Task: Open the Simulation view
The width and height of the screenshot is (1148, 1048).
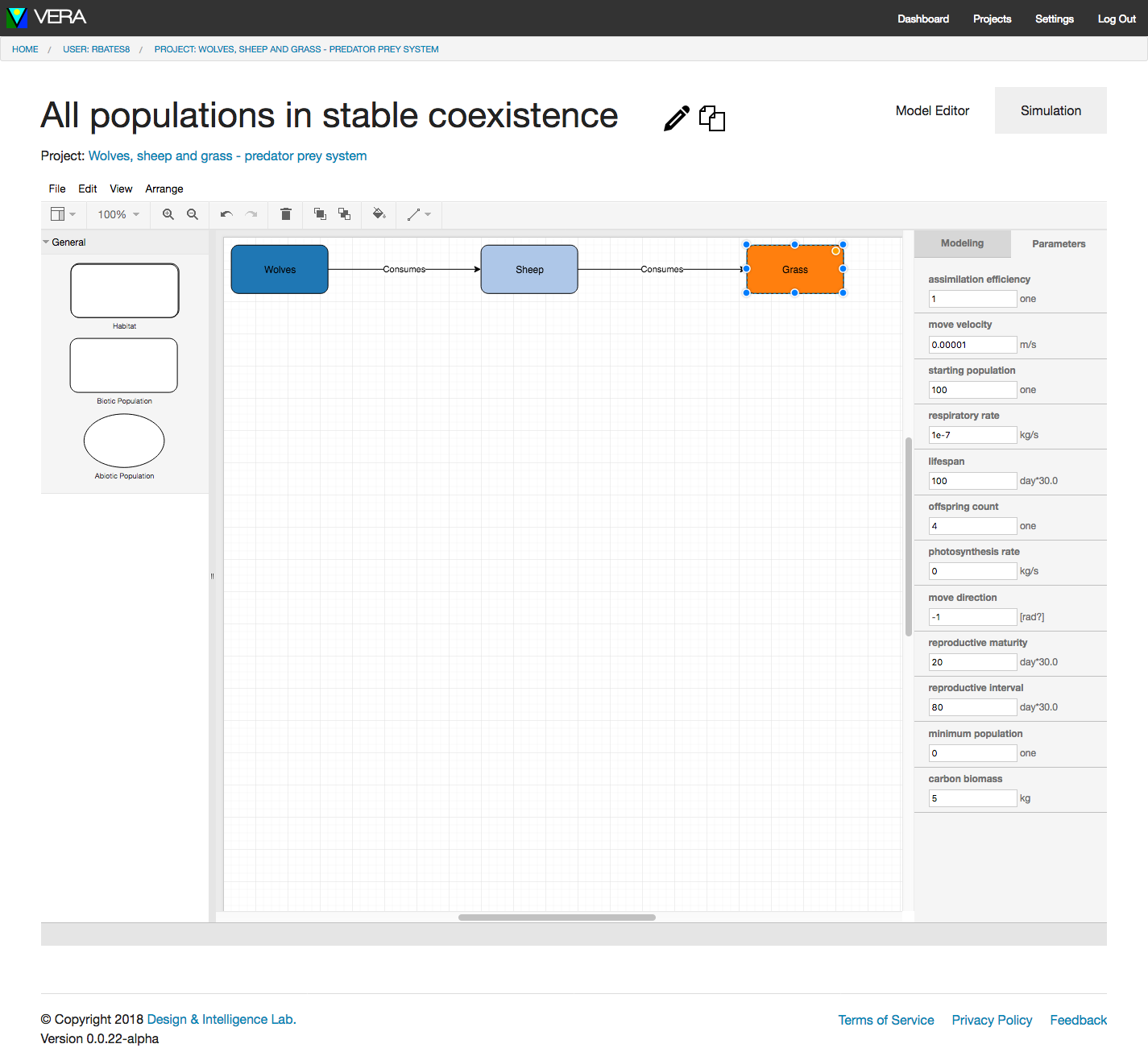Action: 1051,111
